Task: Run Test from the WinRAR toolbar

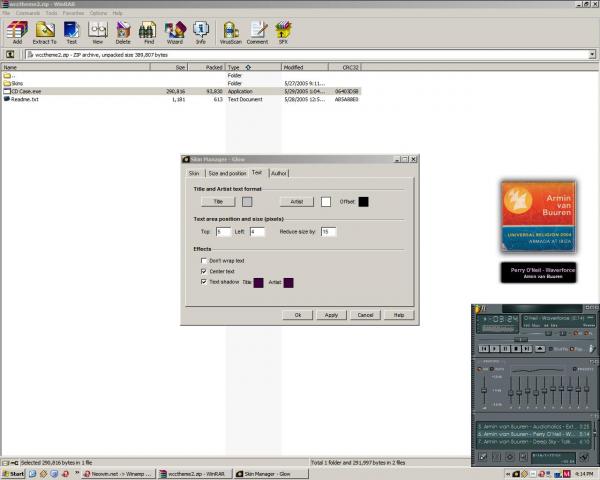Action: 72,33
